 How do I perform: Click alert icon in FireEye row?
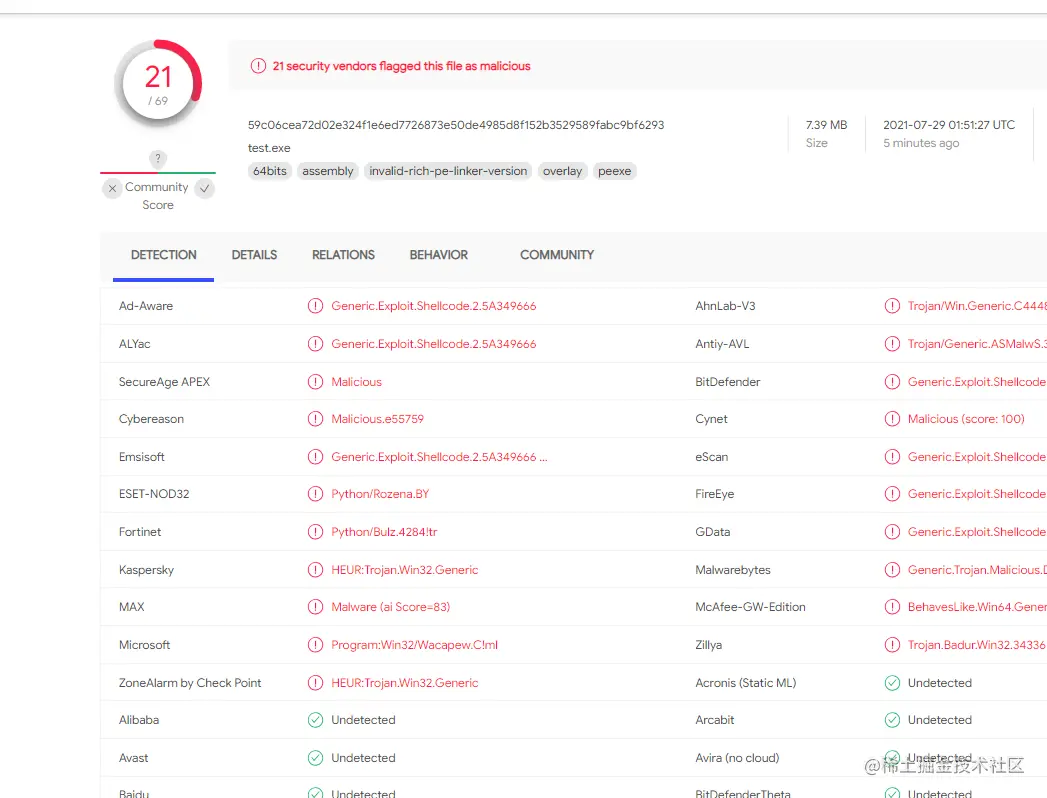892,493
